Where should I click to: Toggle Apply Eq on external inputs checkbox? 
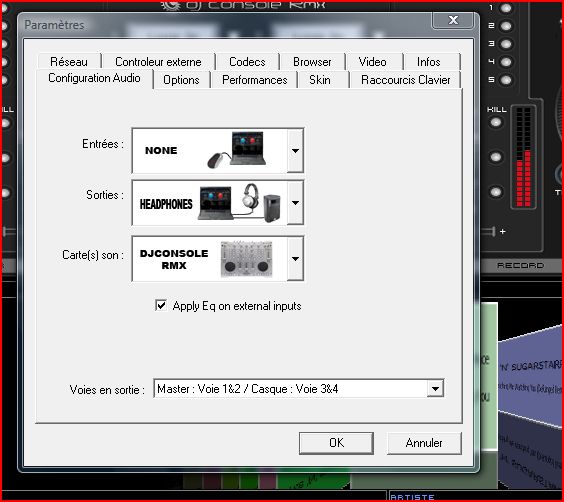pos(161,305)
